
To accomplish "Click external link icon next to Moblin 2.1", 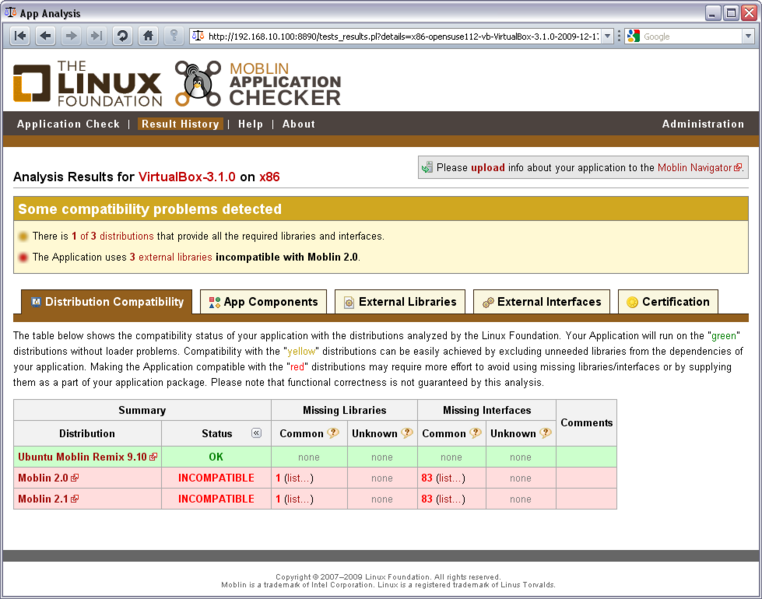I will coord(75,499).
